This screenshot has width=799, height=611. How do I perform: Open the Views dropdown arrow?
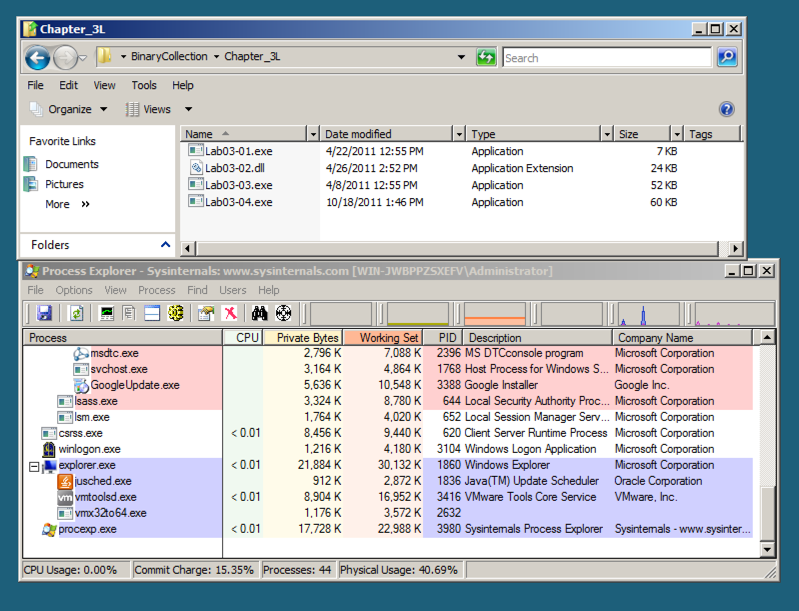pos(188,109)
